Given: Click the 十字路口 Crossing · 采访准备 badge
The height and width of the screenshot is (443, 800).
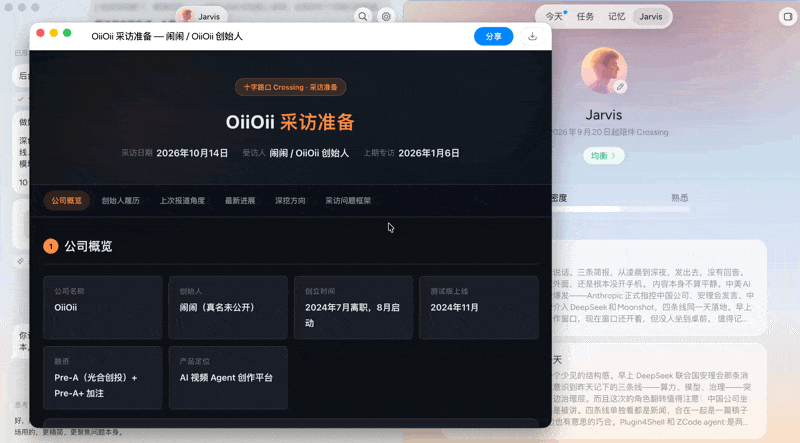Looking at the screenshot, I should (290, 87).
